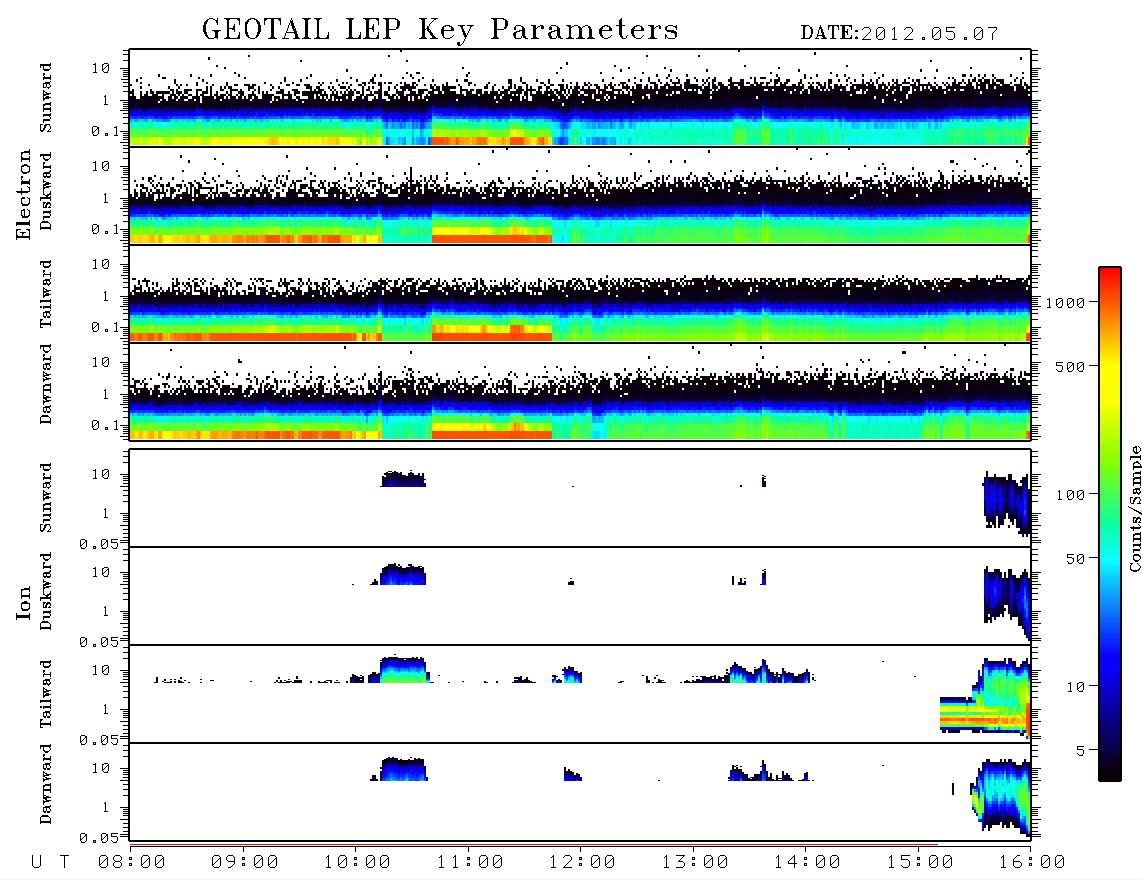Click the 10:00 time axis label
This screenshot has height=880, width=1142.
pos(357,862)
